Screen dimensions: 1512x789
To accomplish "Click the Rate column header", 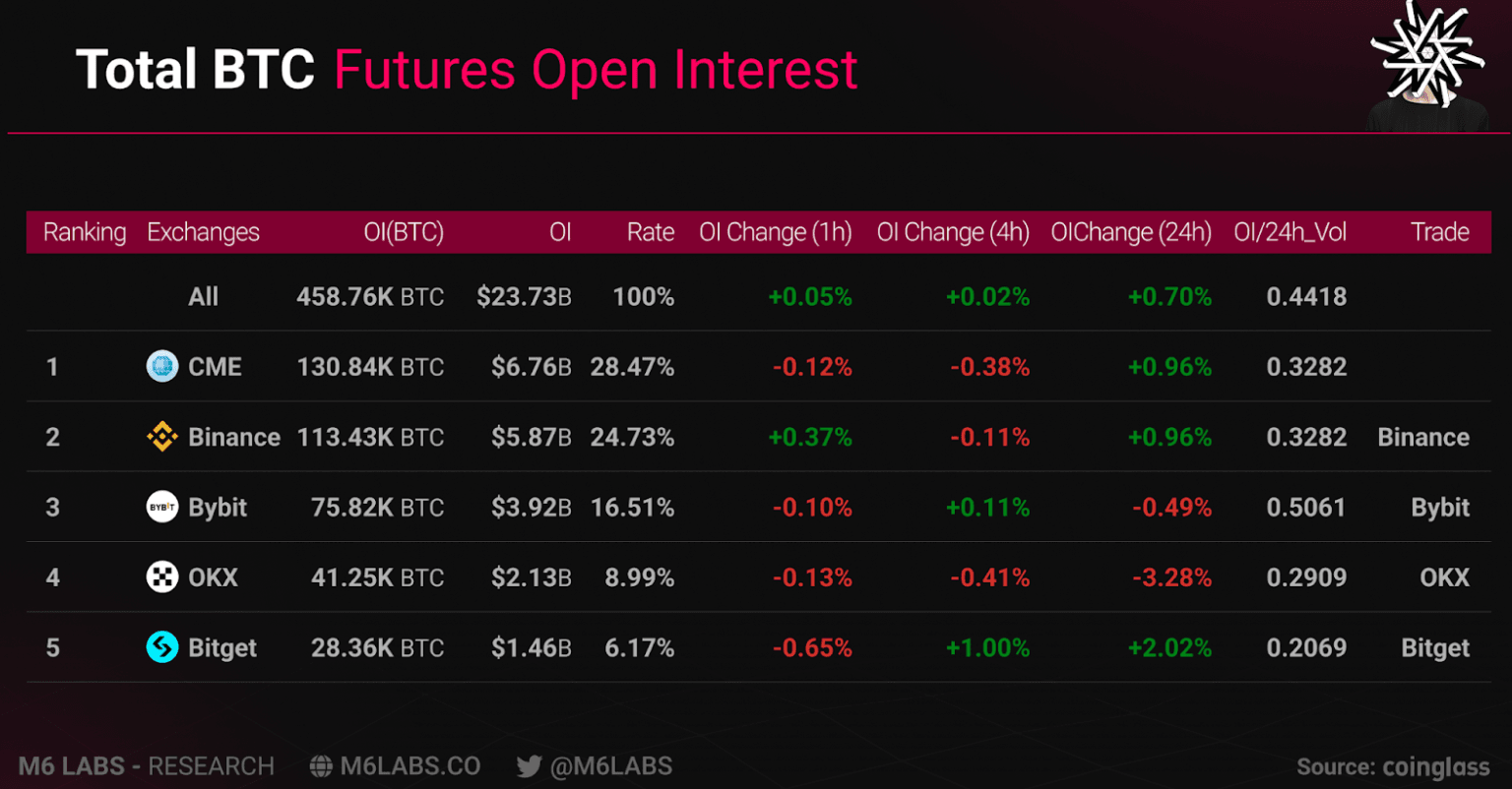I will pos(651,232).
